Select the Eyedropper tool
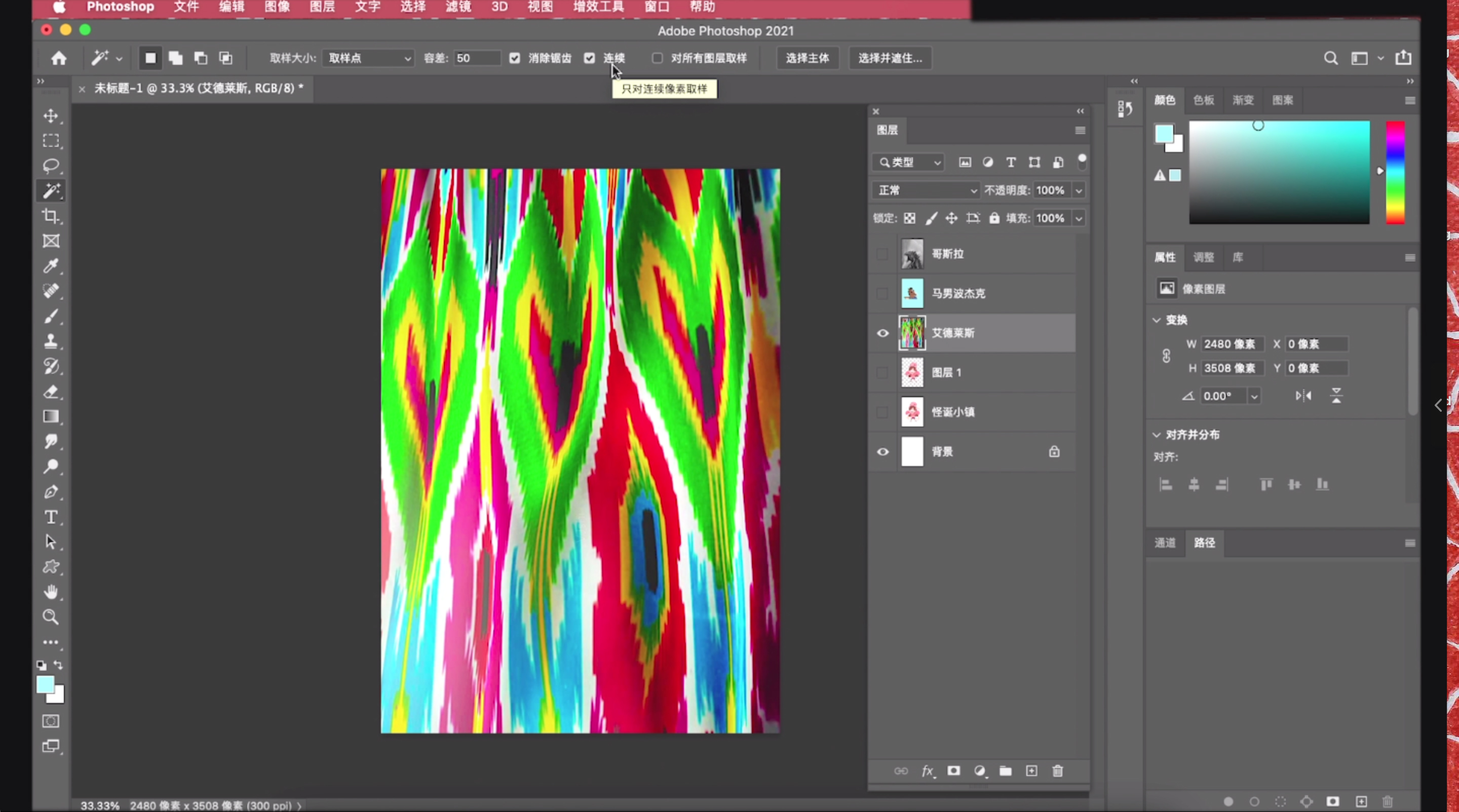The height and width of the screenshot is (812, 1459). pyautogui.click(x=51, y=265)
